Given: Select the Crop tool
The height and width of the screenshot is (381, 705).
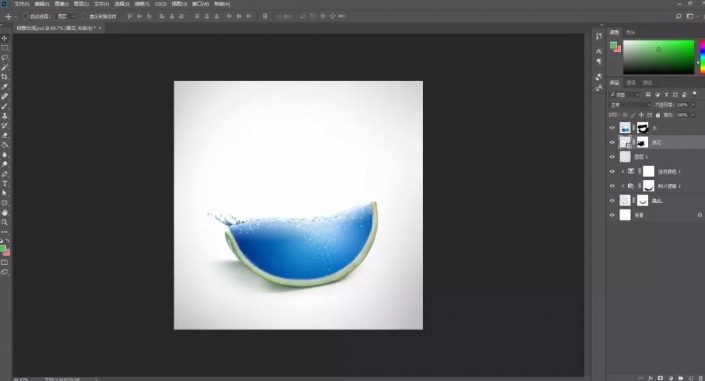Looking at the screenshot, I should coord(4,77).
